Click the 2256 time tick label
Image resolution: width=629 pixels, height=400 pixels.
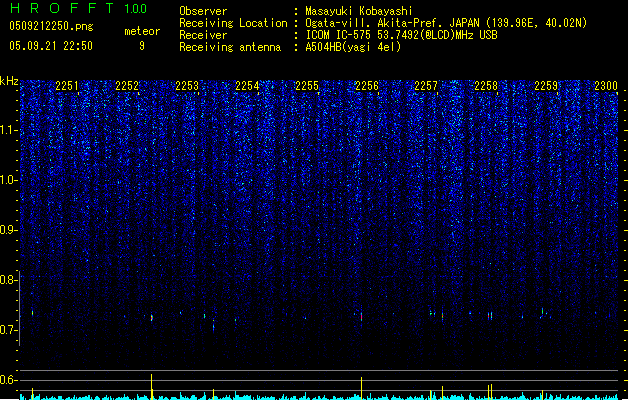[x=367, y=86]
